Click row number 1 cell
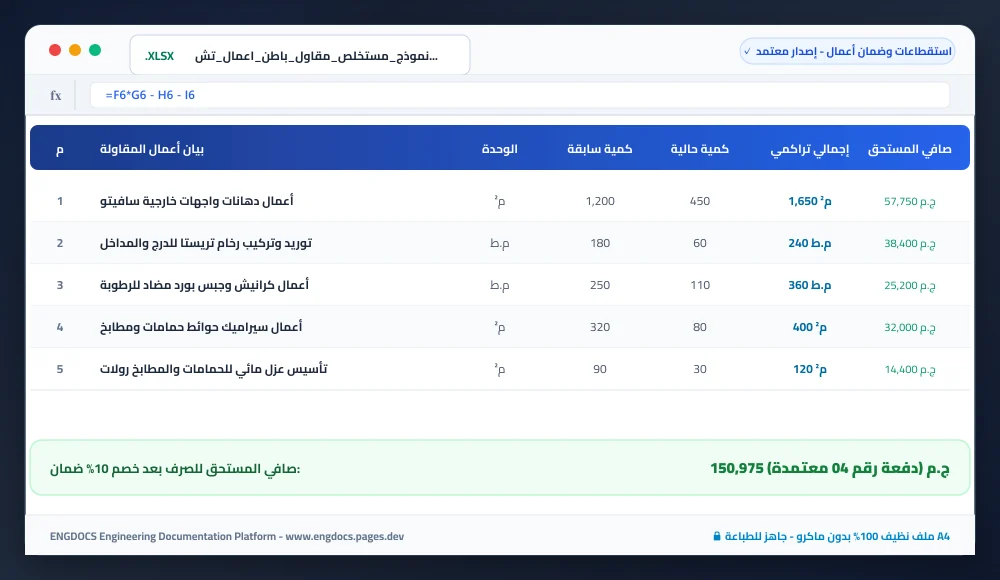 60,201
